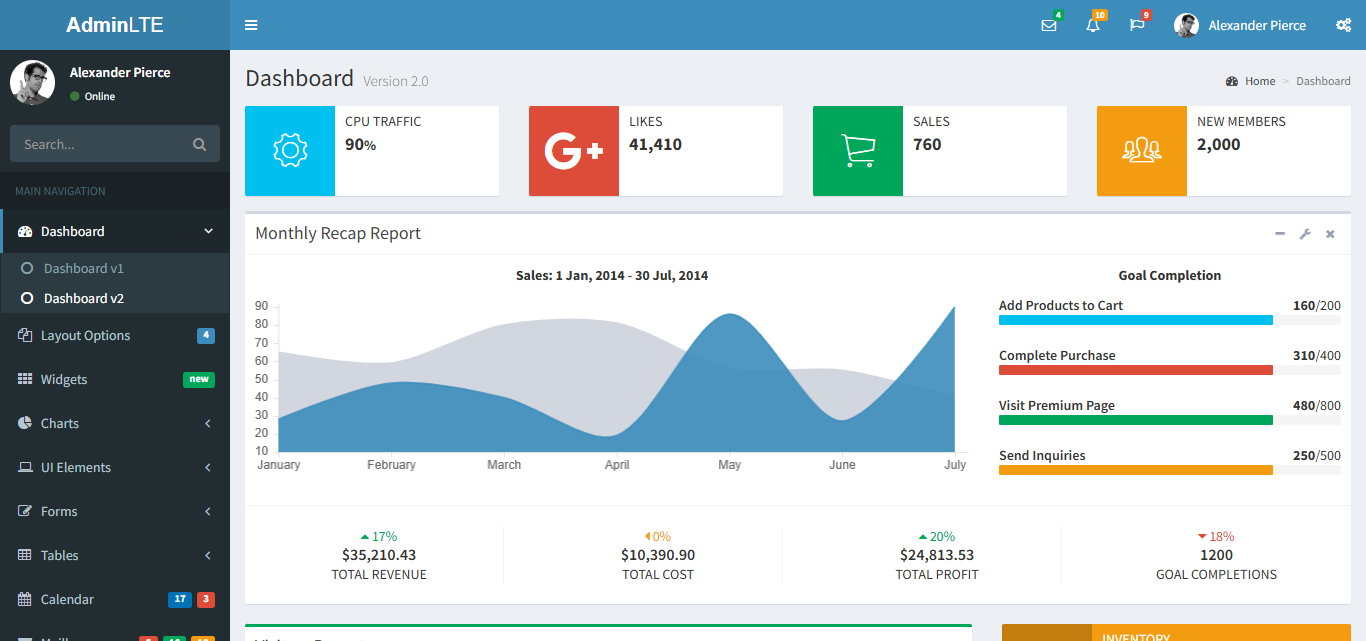Open the messages envelope icon in header

click(x=1048, y=26)
